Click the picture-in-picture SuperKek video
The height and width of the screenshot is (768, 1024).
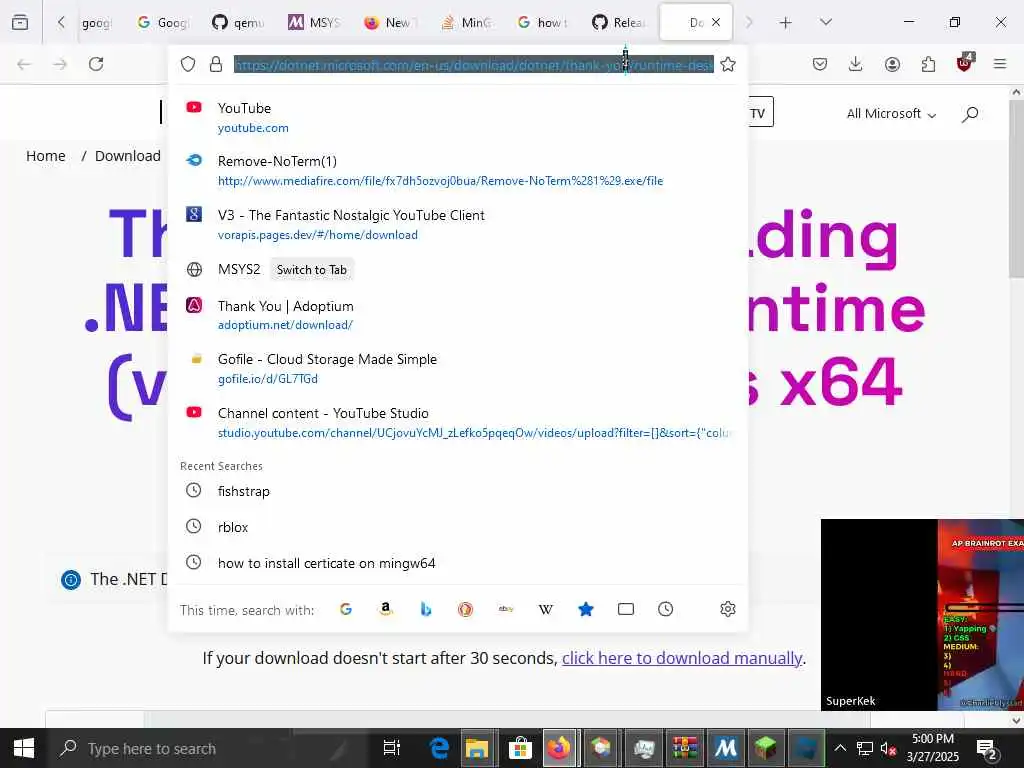[x=922, y=615]
